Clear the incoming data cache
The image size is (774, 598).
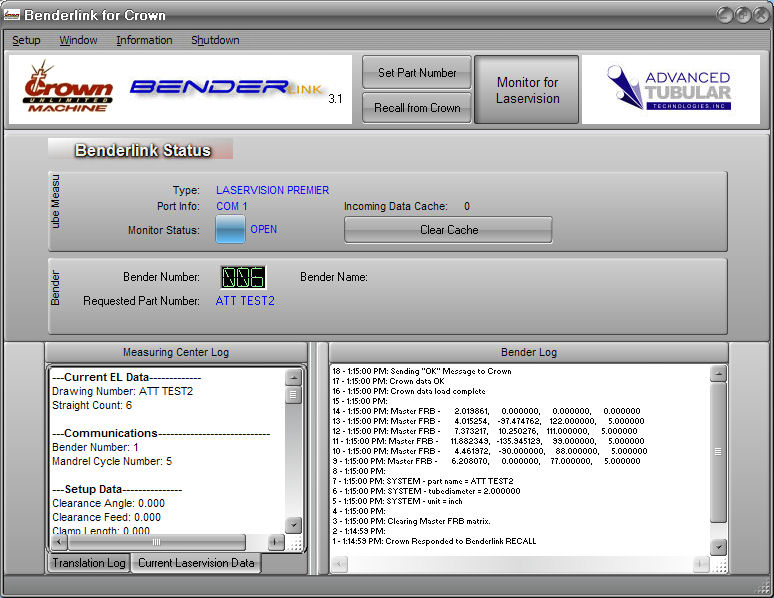(448, 230)
